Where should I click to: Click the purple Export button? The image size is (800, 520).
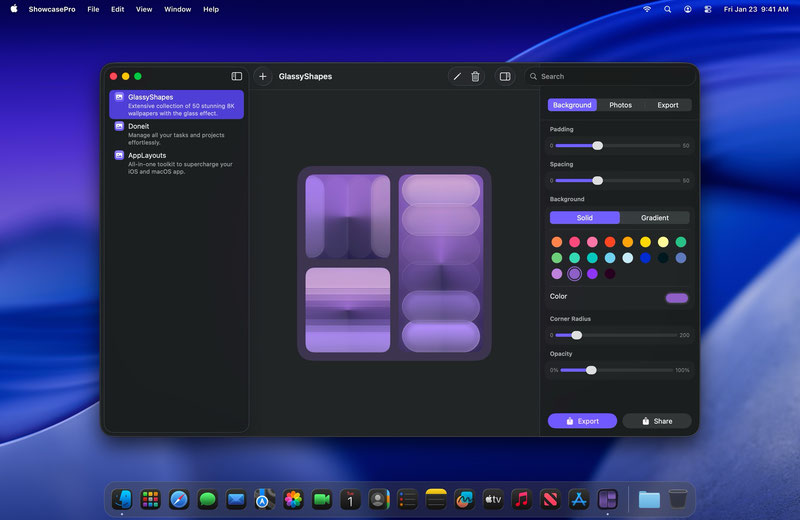click(x=582, y=421)
